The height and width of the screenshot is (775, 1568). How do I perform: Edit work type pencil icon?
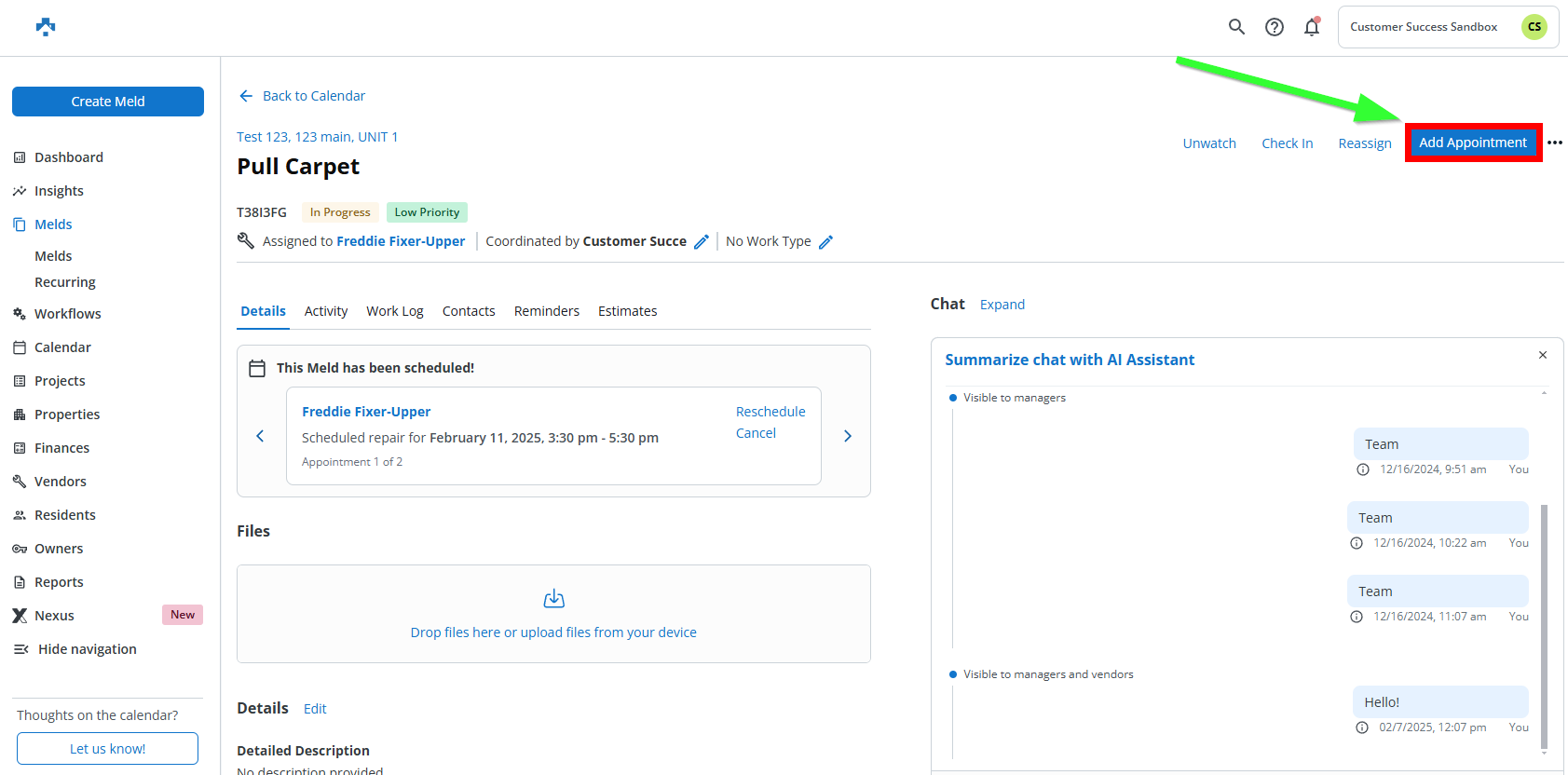click(825, 242)
